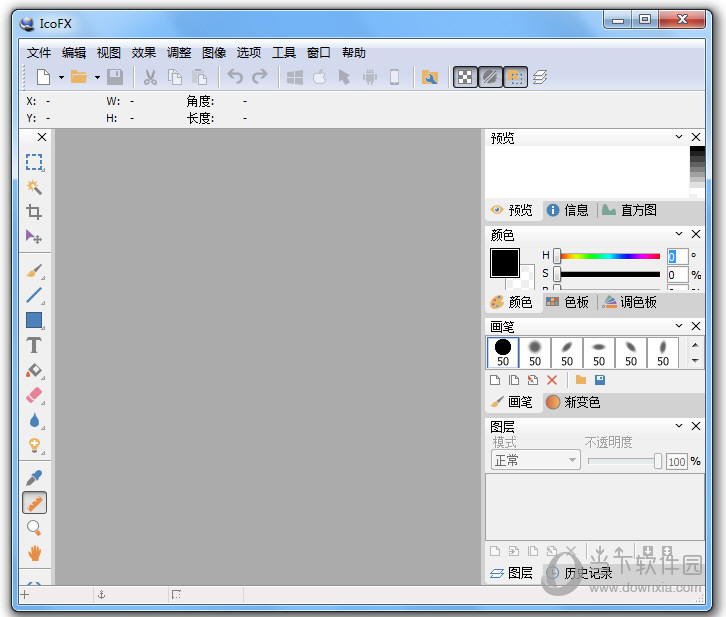
Task: Click the scissors cut icon
Action: pos(150,77)
